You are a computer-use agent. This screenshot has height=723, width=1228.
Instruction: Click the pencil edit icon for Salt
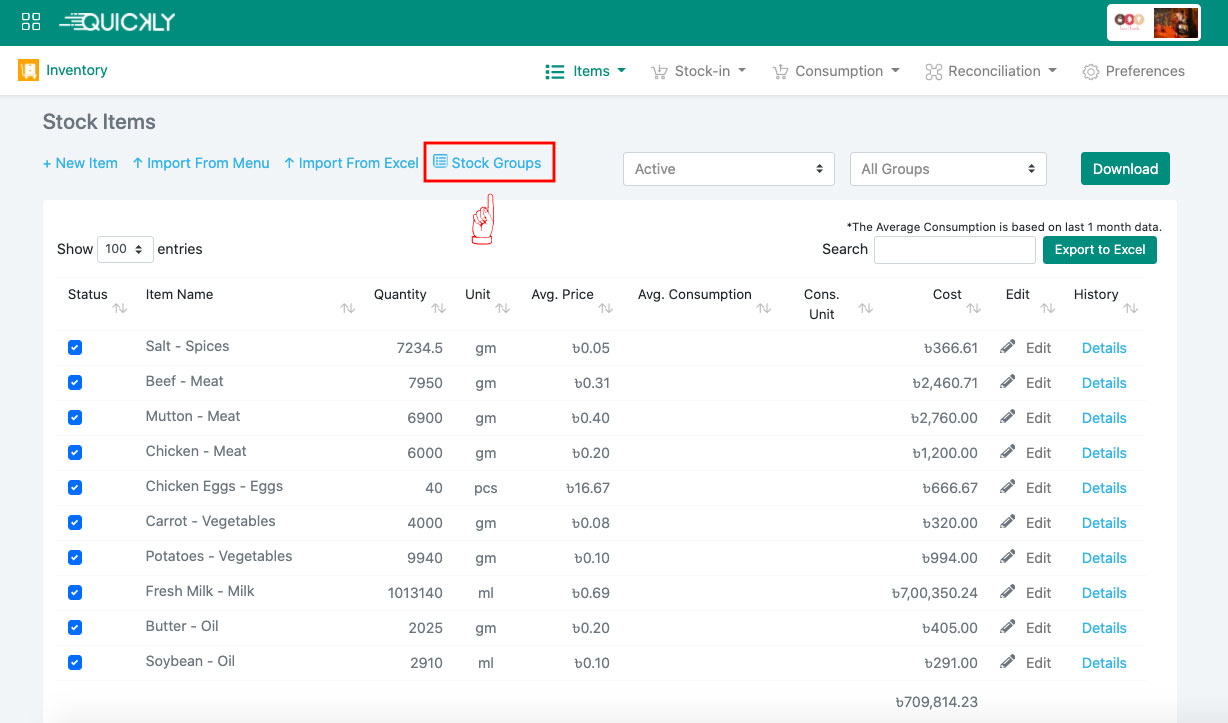tap(1008, 347)
